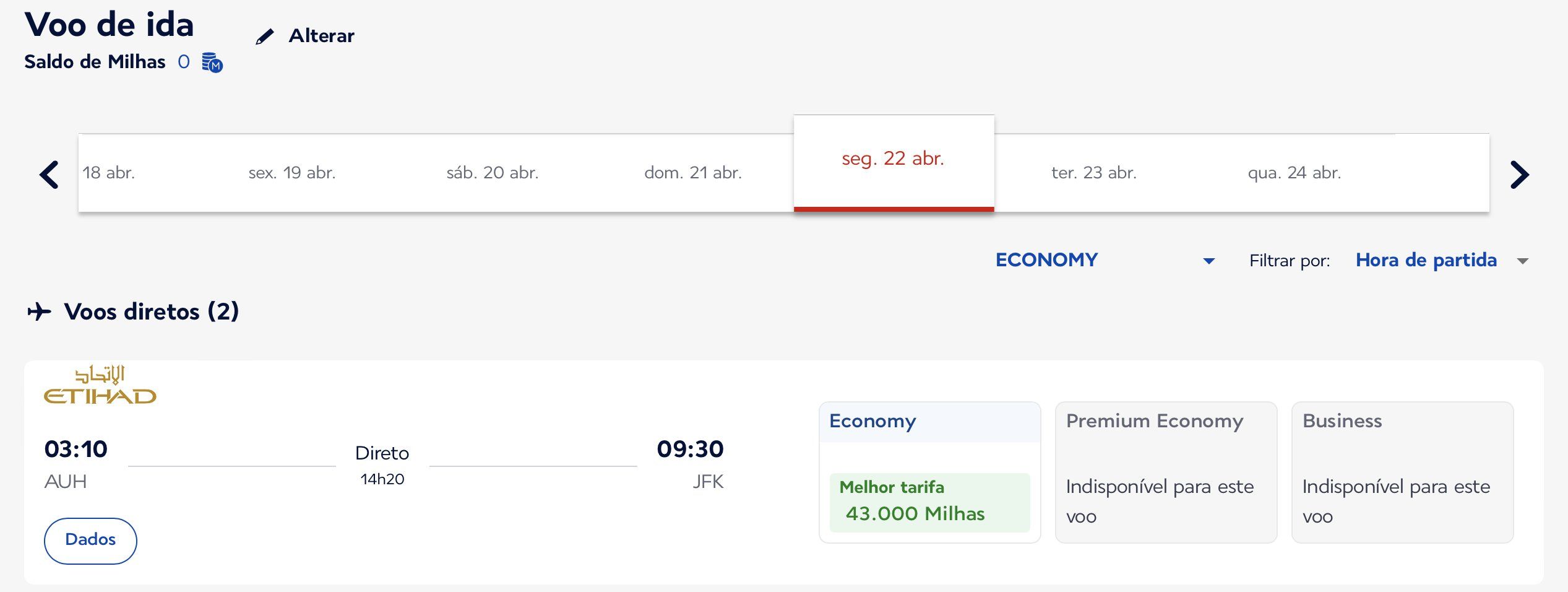The width and height of the screenshot is (1568, 592).
Task: Click the Etihad airline logo
Action: (100, 385)
